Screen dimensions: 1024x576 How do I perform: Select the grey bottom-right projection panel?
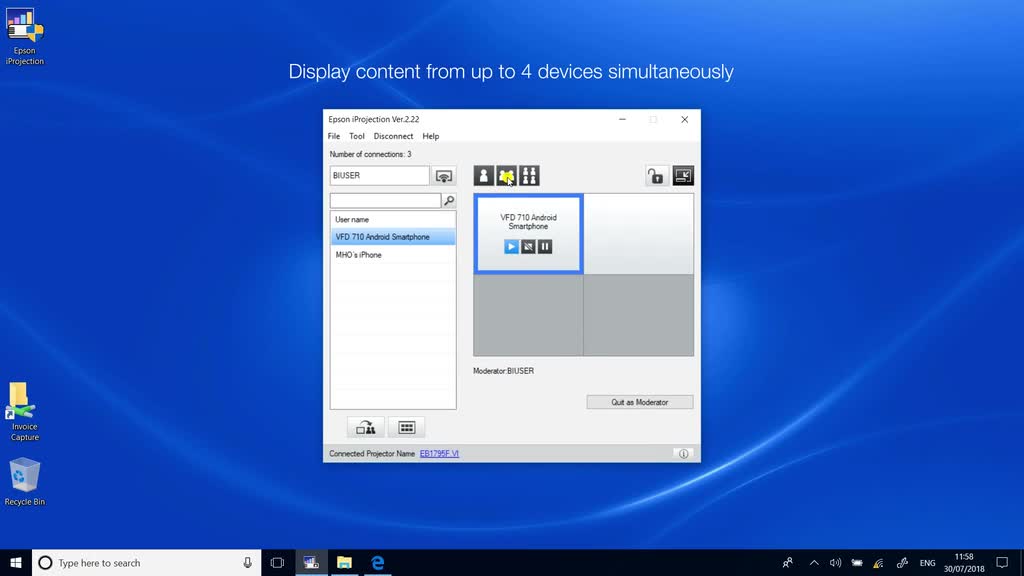(639, 315)
